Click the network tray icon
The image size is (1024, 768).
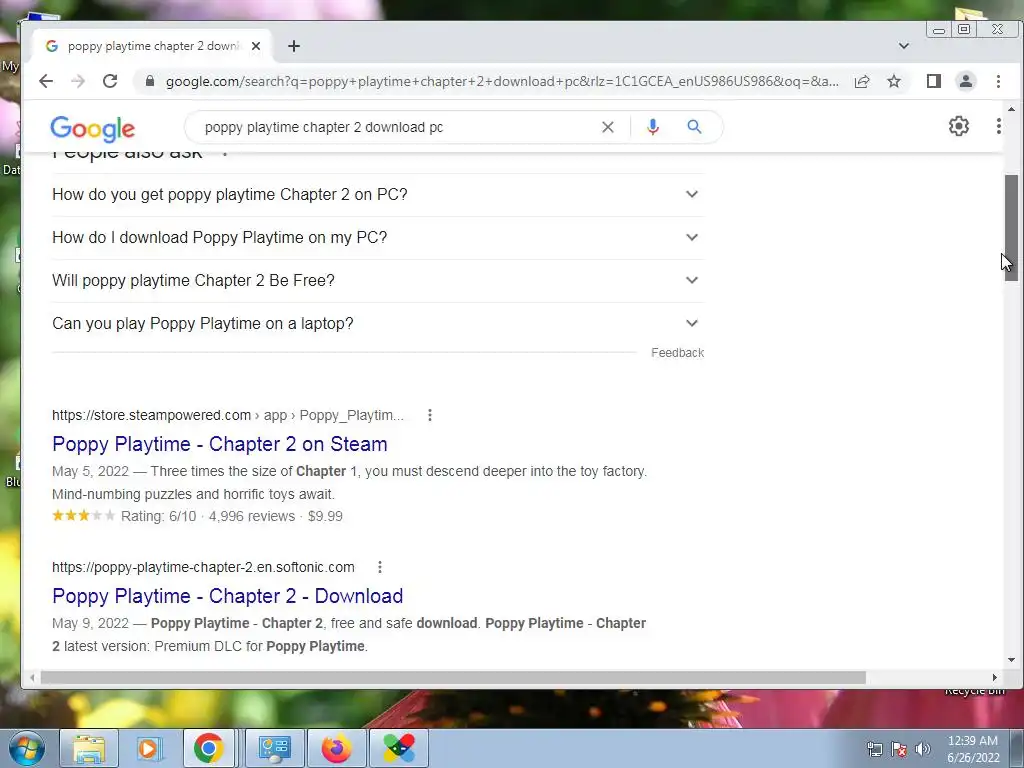coord(874,749)
